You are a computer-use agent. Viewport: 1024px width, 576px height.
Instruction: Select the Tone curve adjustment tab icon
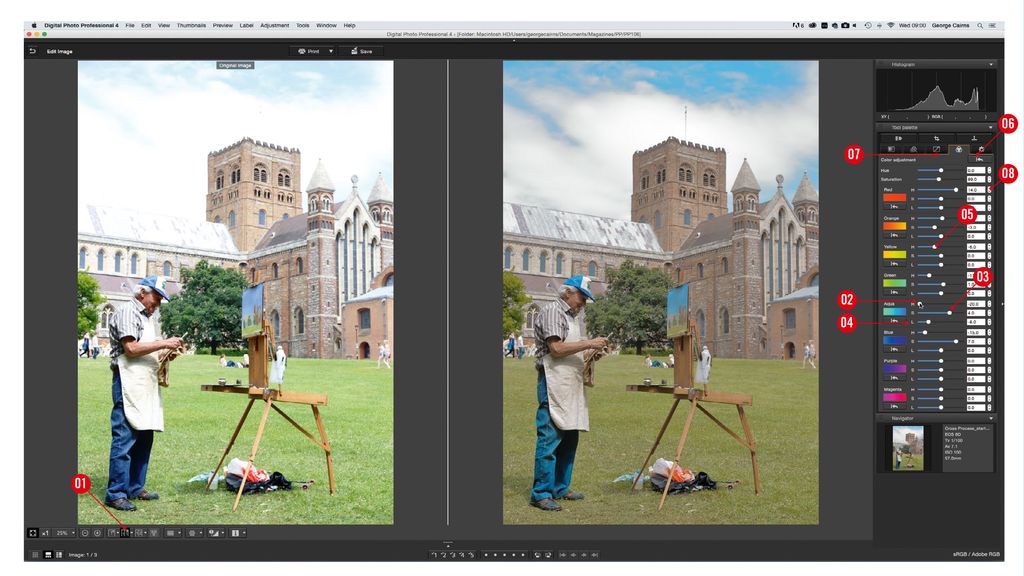click(936, 148)
